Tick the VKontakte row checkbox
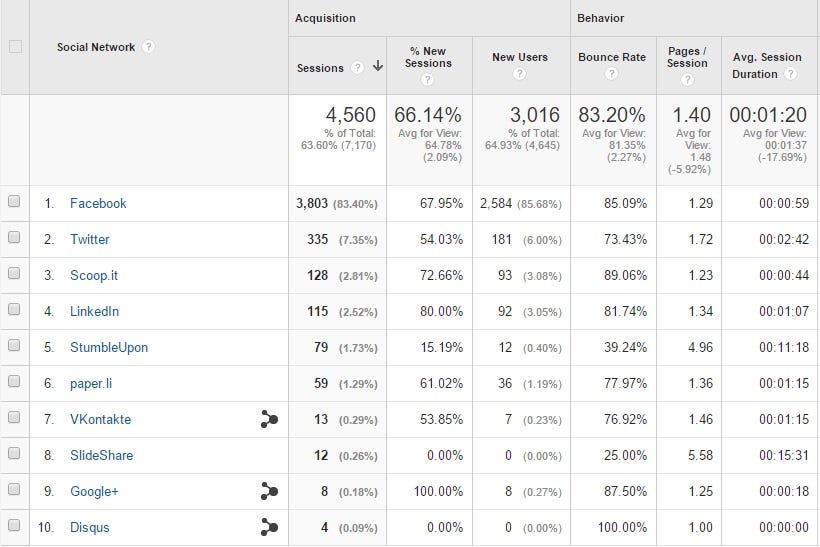 click(x=14, y=417)
